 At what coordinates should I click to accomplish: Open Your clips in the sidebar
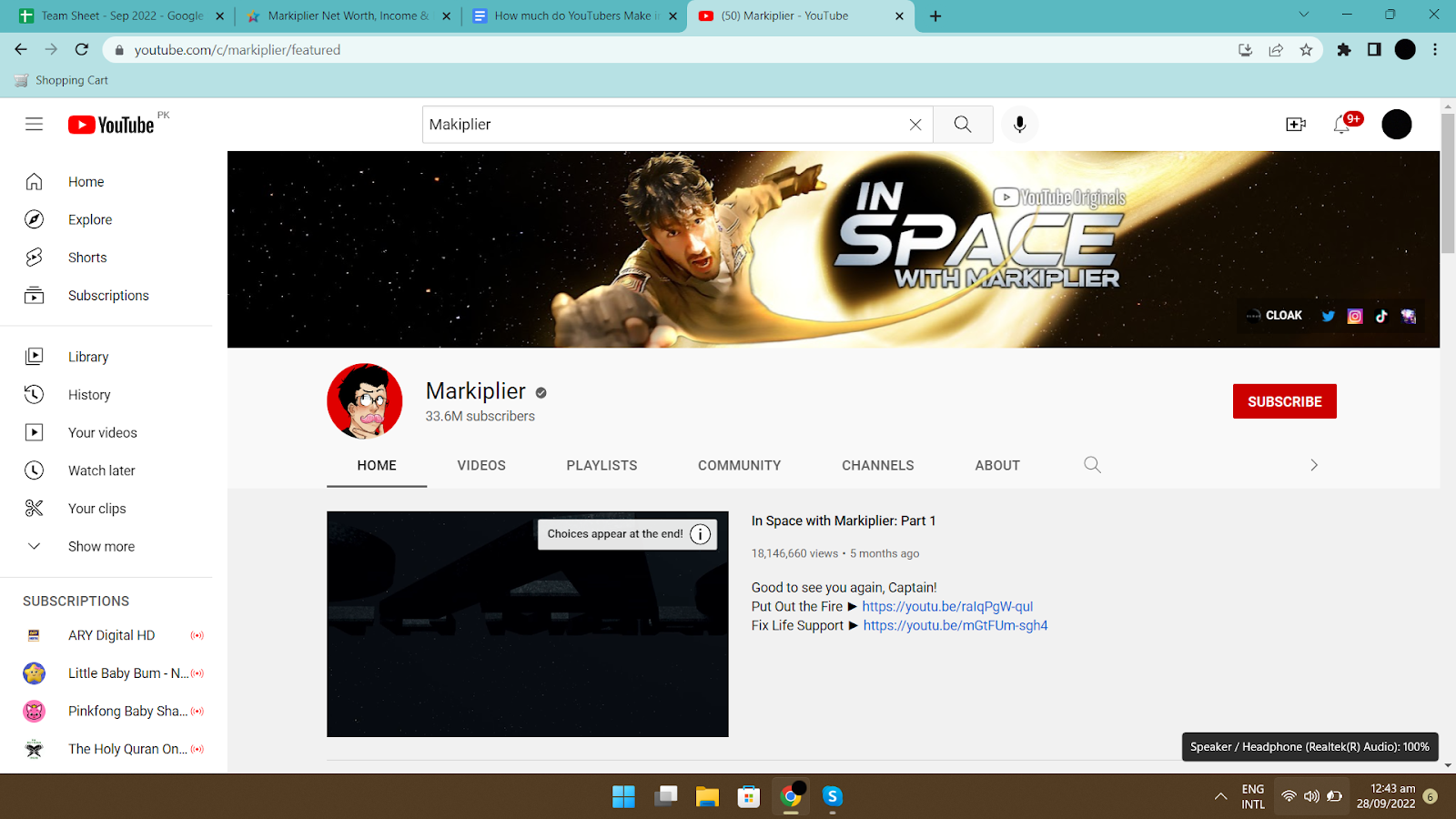[106, 509]
